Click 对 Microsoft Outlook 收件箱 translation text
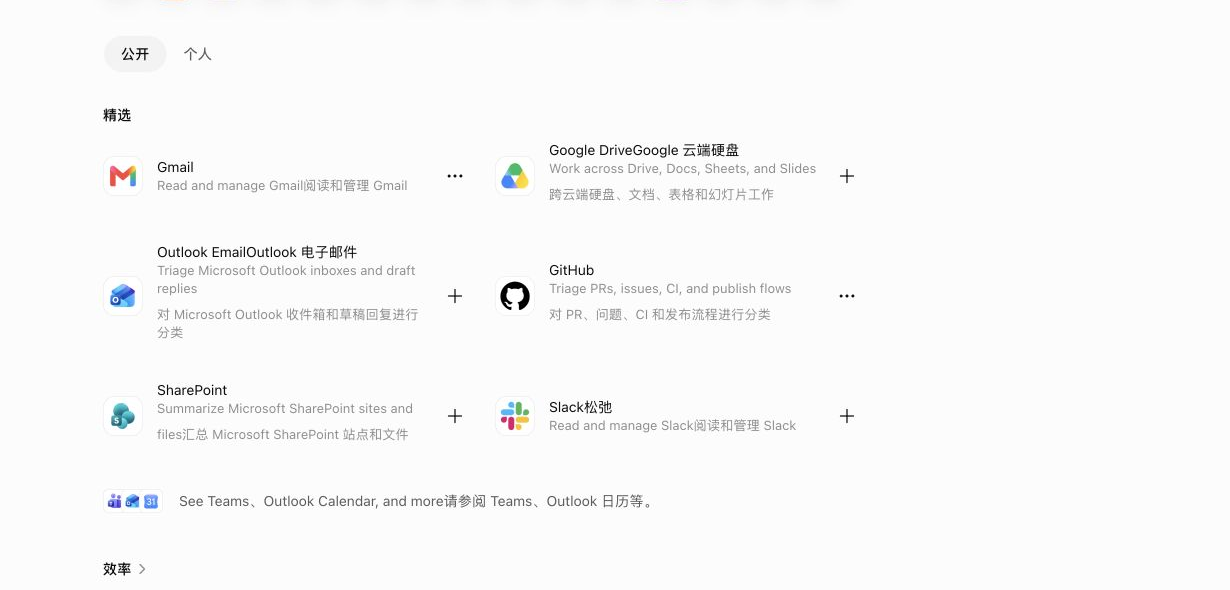1230x590 pixels. tap(288, 323)
